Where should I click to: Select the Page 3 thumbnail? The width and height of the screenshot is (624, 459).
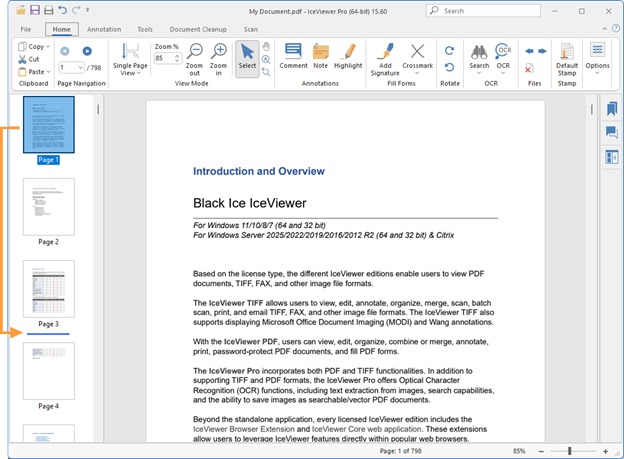pyautogui.click(x=48, y=290)
